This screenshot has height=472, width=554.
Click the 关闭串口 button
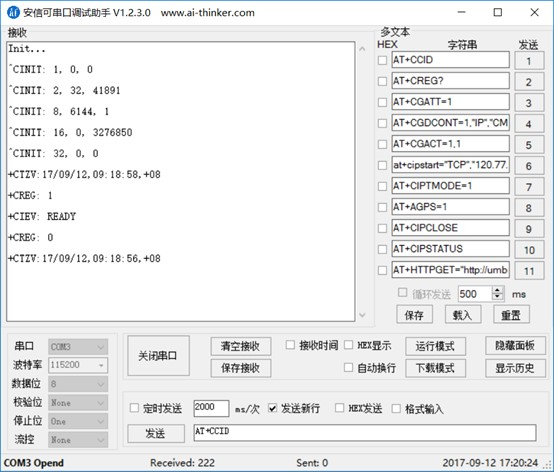tap(158, 356)
